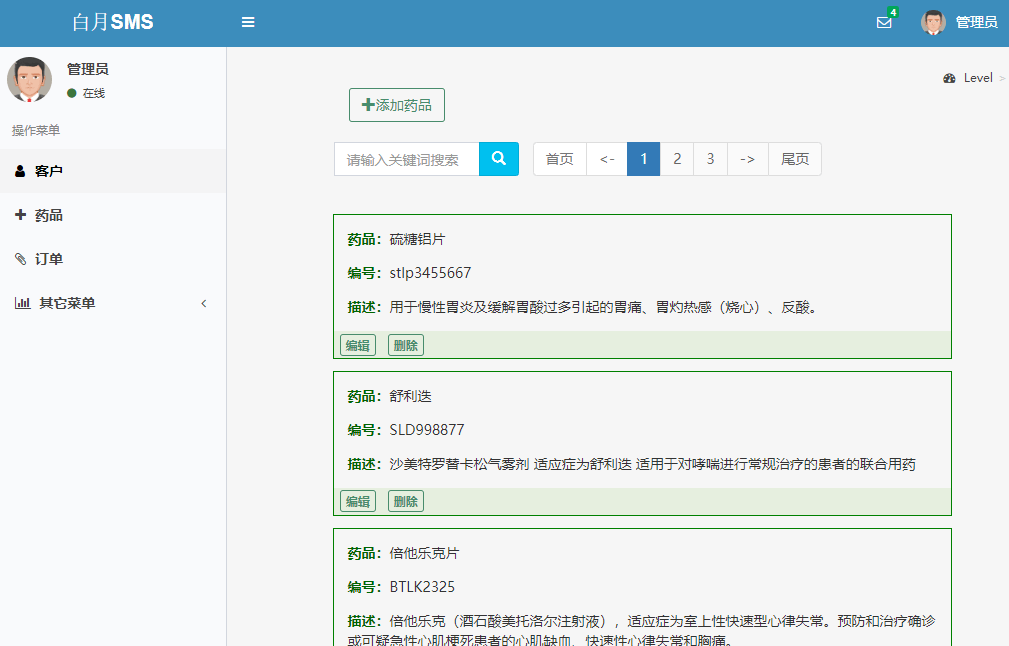Click the 管理员 name in sidebar
Image resolution: width=1009 pixels, height=646 pixels.
click(88, 69)
